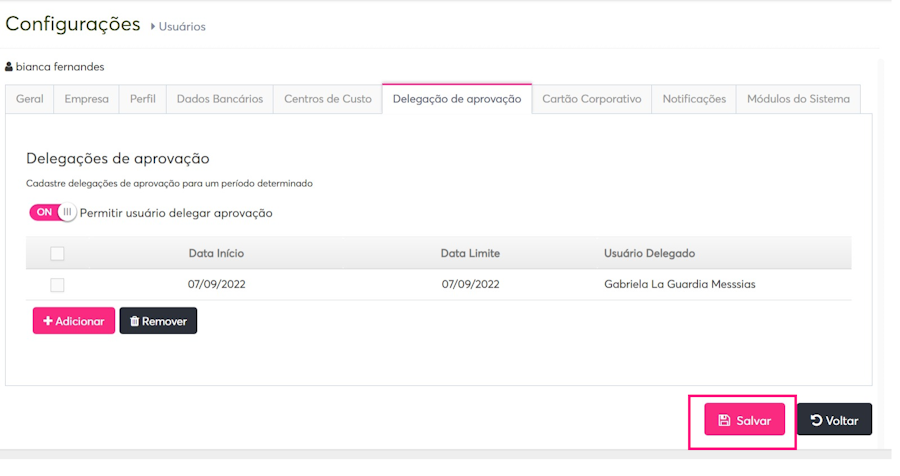Viewport: 900px width, 476px height.
Task: Click the Usuários breadcrumb link
Action: tap(182, 27)
